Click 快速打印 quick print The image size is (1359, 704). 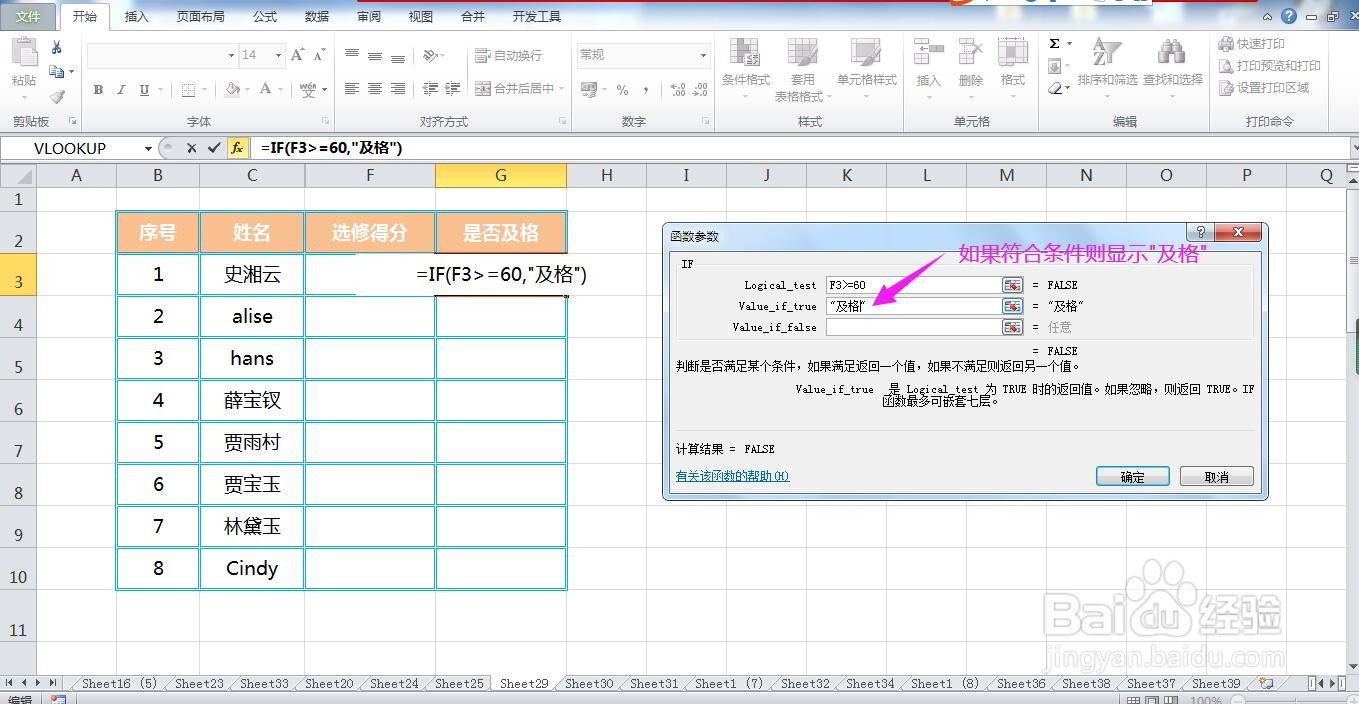coord(1251,44)
